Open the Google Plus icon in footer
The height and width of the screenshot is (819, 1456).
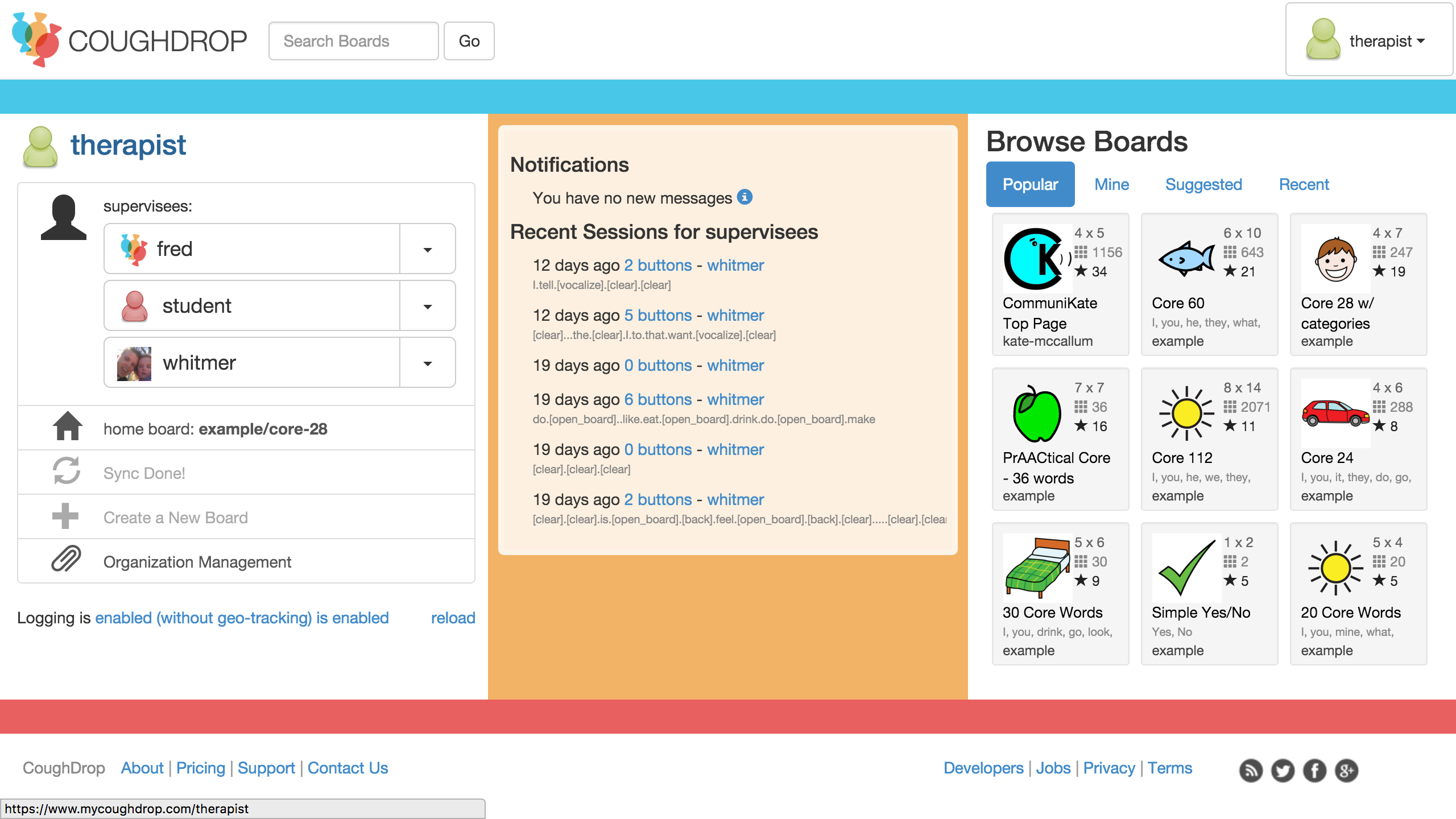1346,771
